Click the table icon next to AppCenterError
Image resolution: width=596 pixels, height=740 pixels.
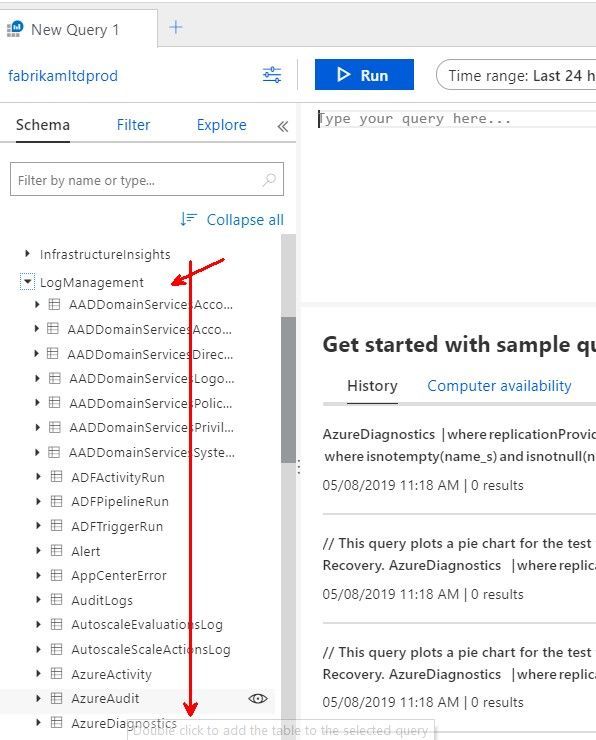pos(56,575)
